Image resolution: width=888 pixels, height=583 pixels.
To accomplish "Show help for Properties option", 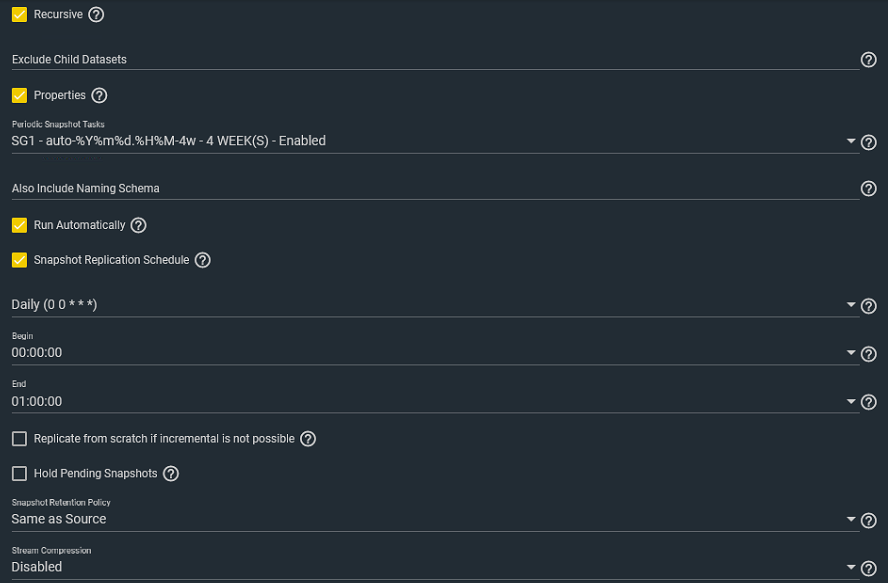I will coord(99,95).
